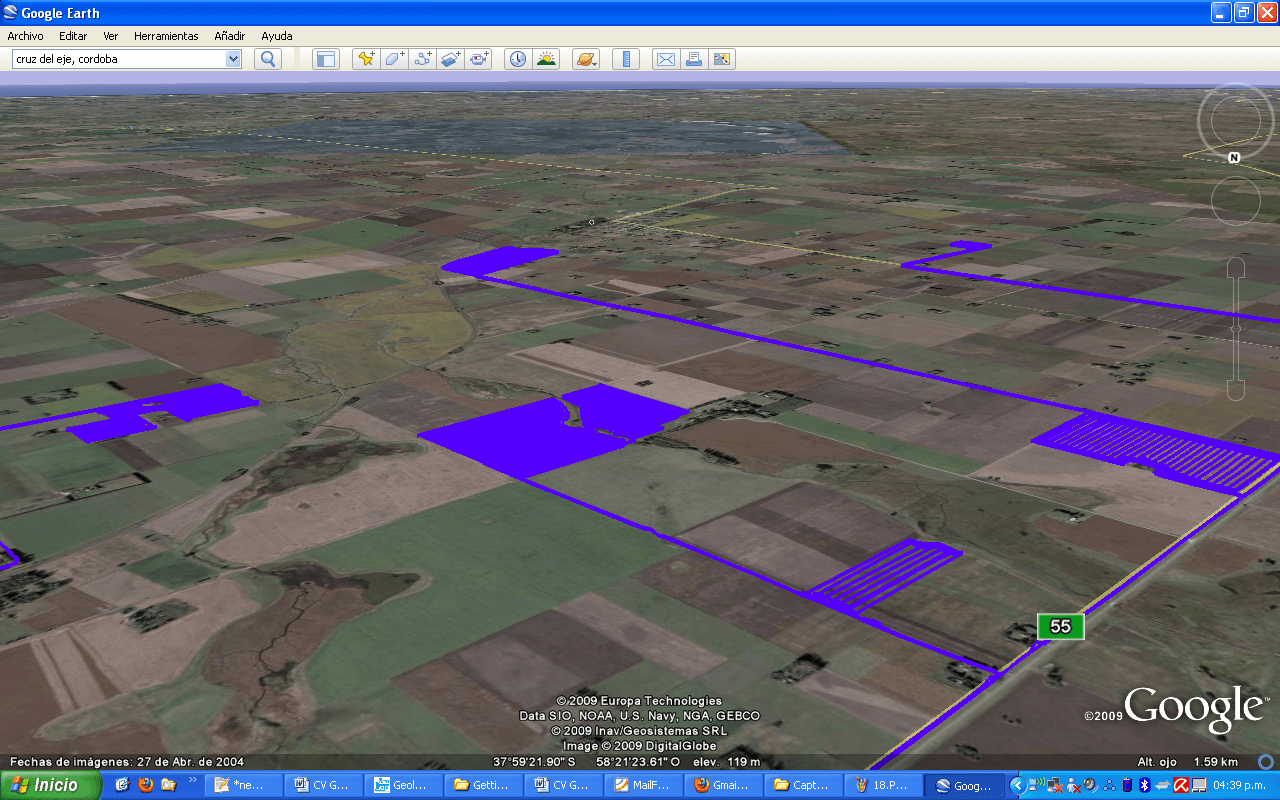Click the Bluetooth tray icon
Viewport: 1280px width, 800px height.
tap(1145, 785)
